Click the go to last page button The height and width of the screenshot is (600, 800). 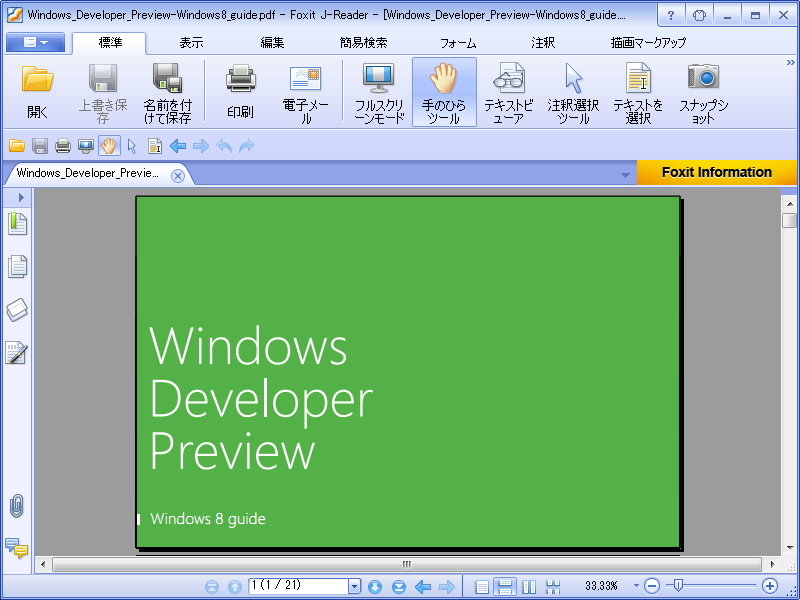point(399,587)
